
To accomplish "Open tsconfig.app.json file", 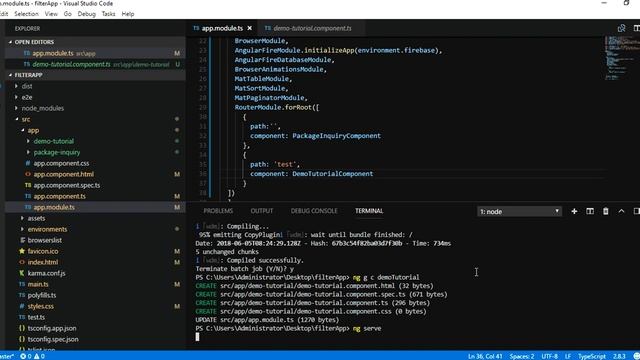I will pyautogui.click(x=52, y=329).
